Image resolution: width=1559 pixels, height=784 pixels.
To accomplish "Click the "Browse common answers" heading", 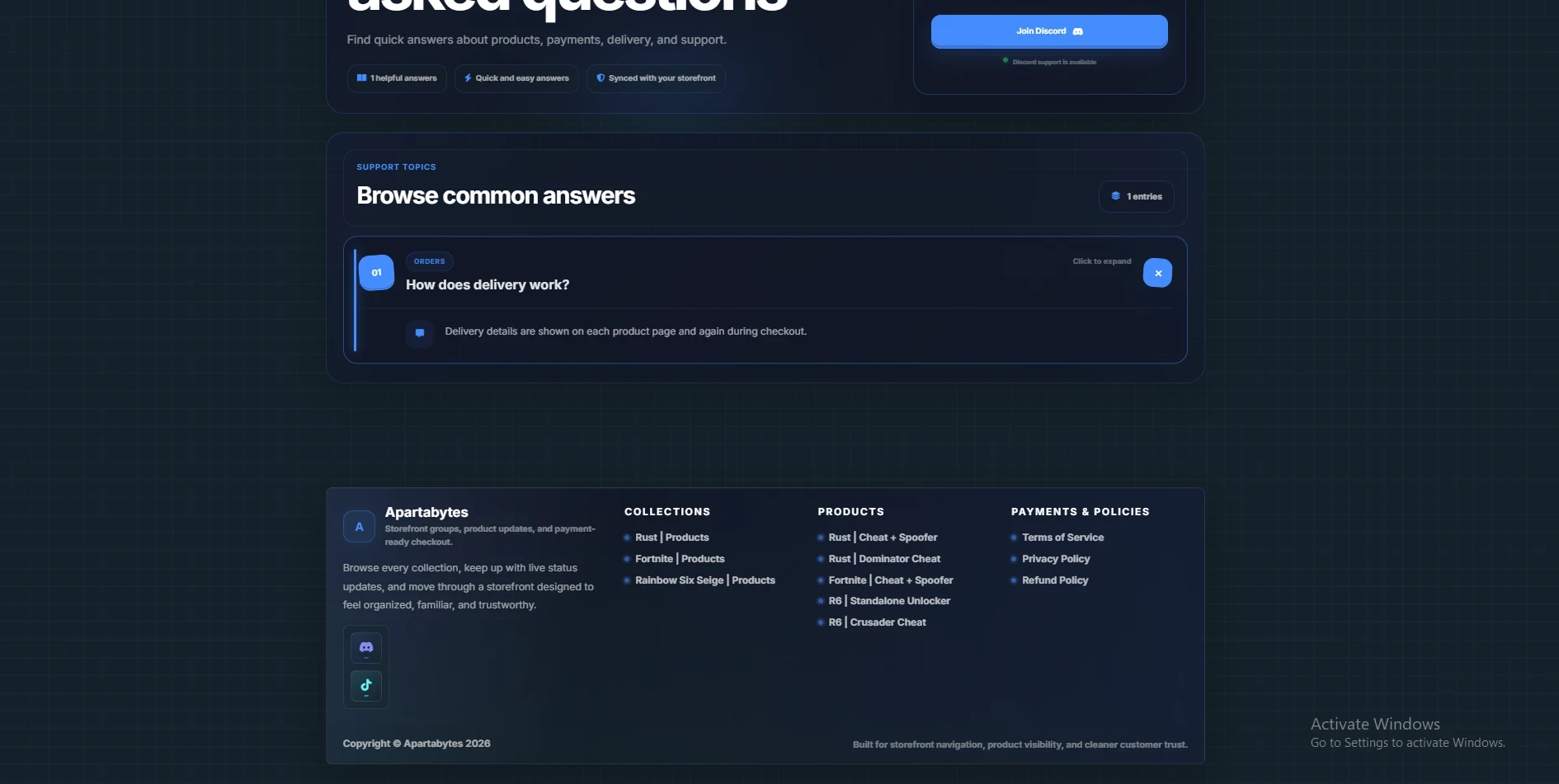I will click(x=496, y=196).
